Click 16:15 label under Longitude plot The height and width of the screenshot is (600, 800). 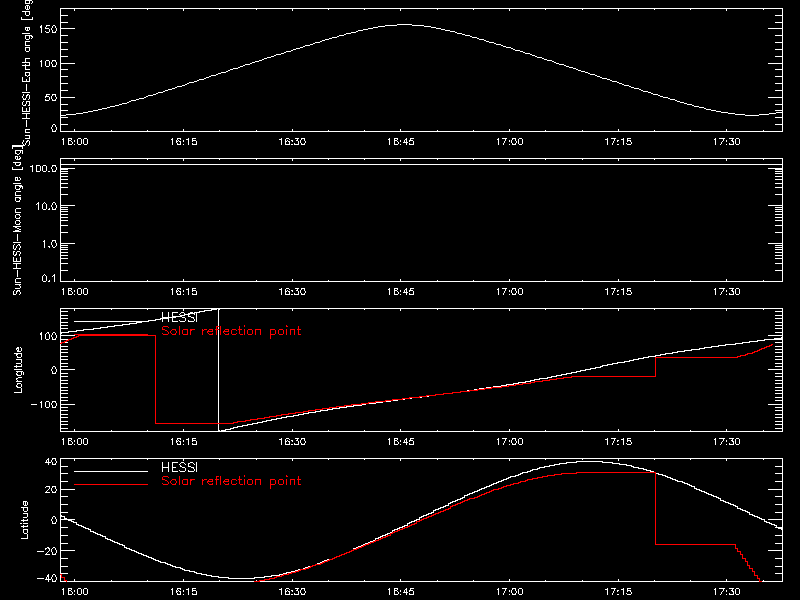tap(183, 442)
